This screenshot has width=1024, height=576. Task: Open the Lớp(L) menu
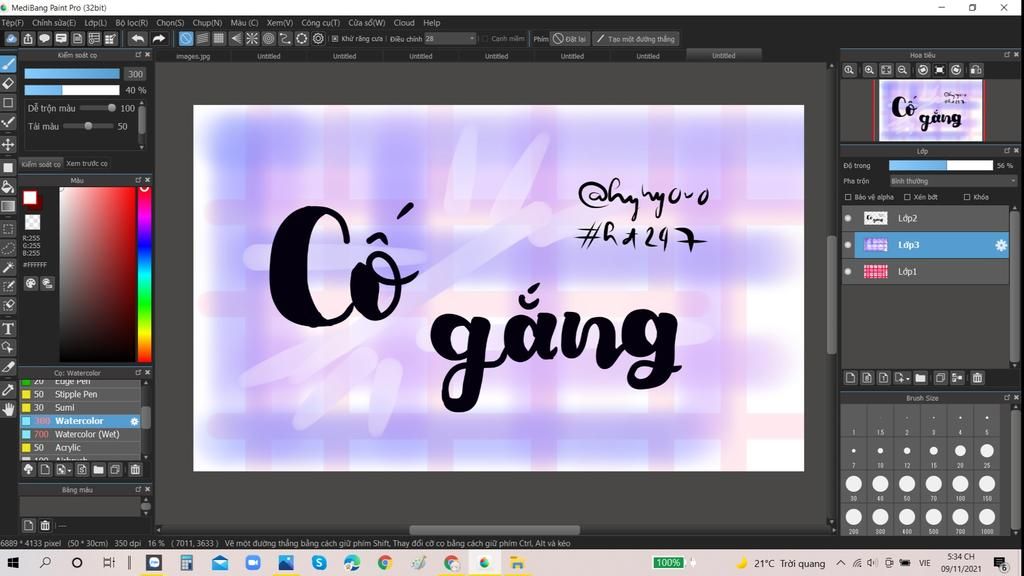(95, 22)
